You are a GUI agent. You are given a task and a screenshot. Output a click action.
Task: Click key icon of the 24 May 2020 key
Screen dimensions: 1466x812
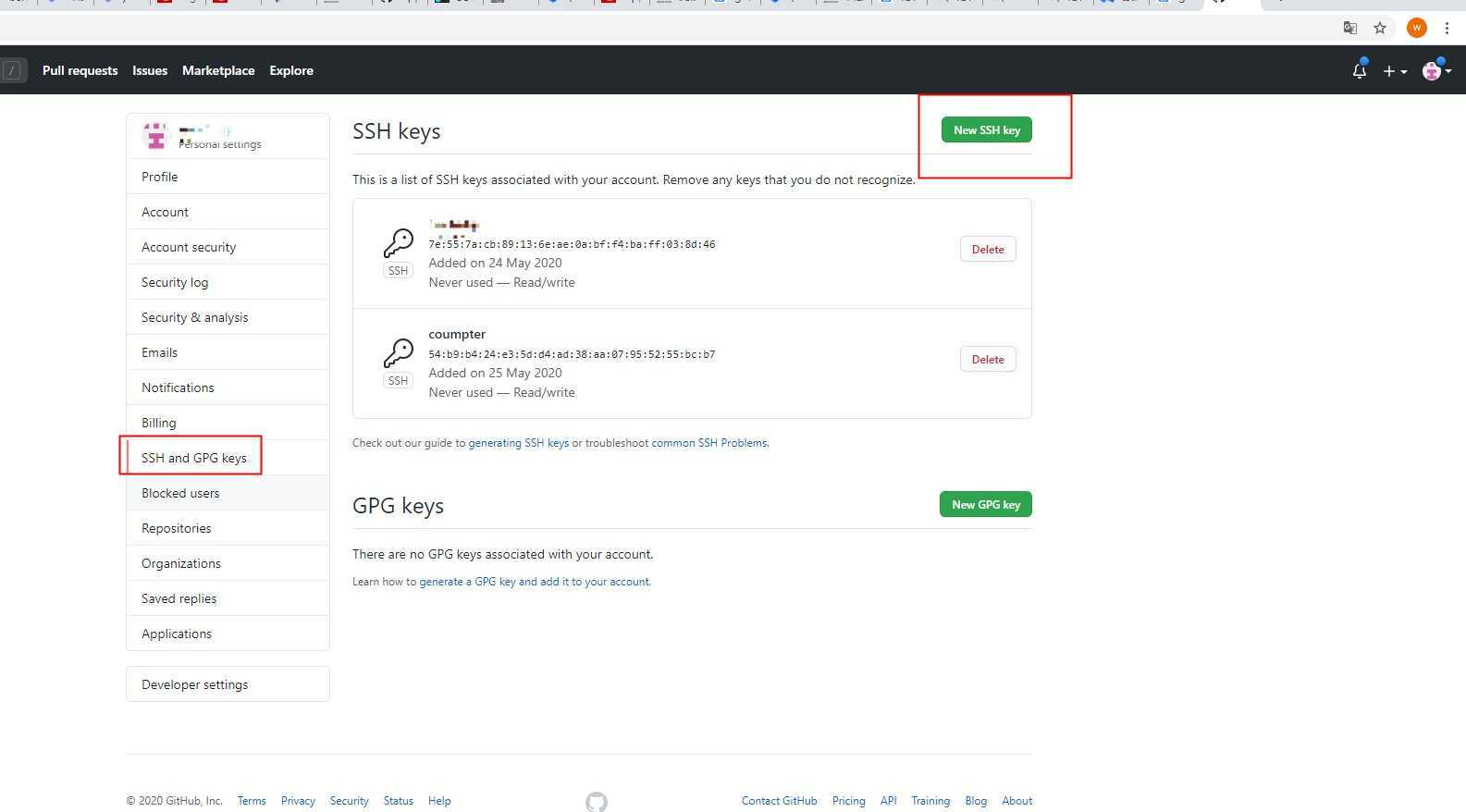pos(399,242)
